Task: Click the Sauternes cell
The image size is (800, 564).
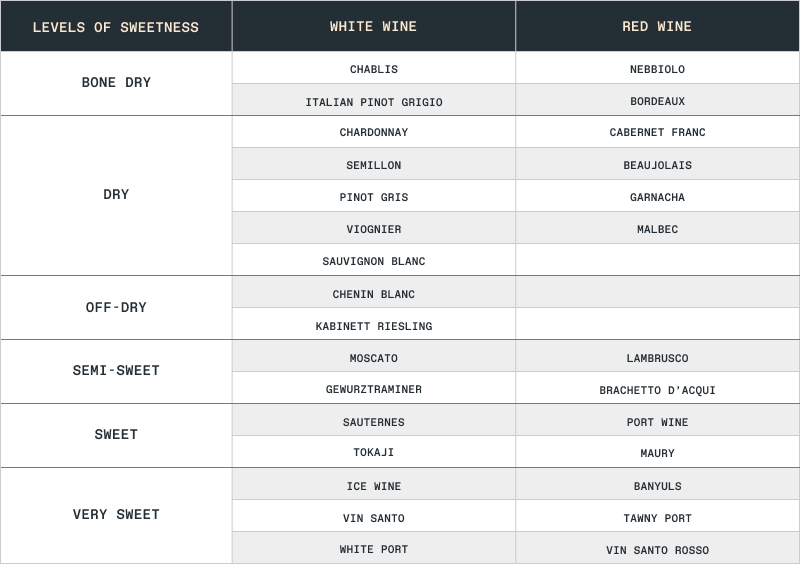Action: [373, 420]
